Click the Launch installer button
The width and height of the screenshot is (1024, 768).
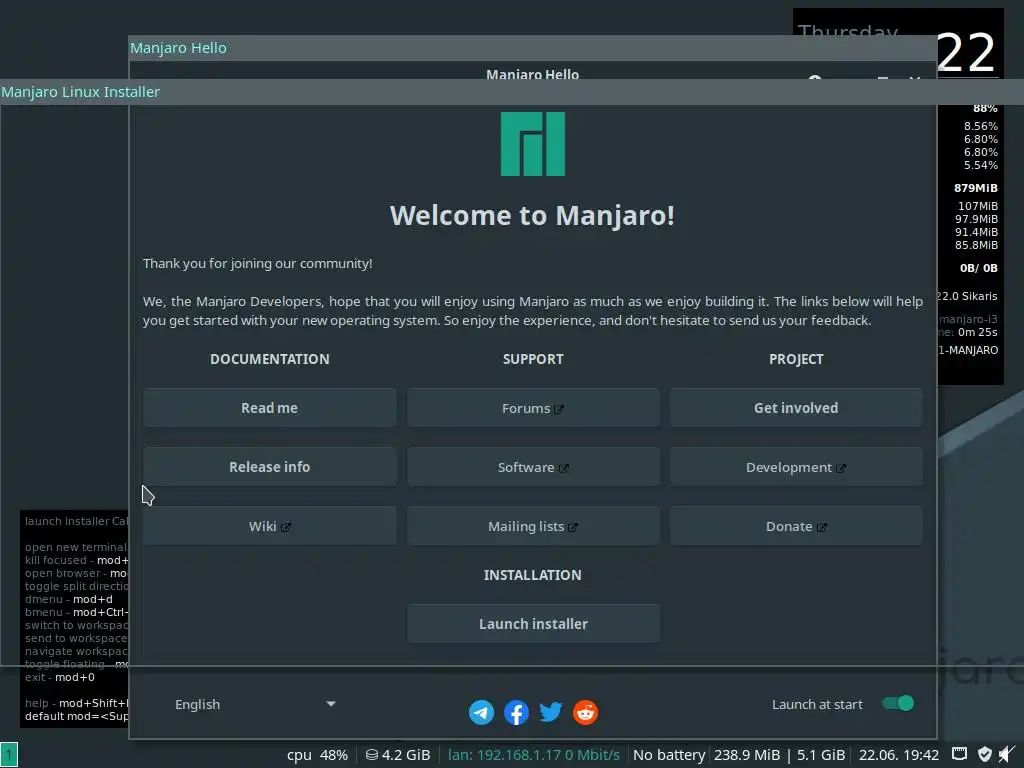[533, 624]
